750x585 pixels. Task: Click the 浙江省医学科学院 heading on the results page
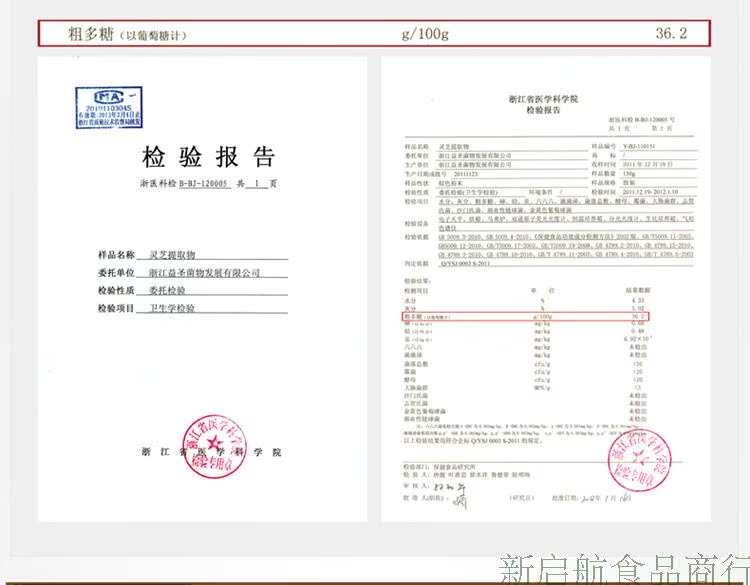coord(543,99)
